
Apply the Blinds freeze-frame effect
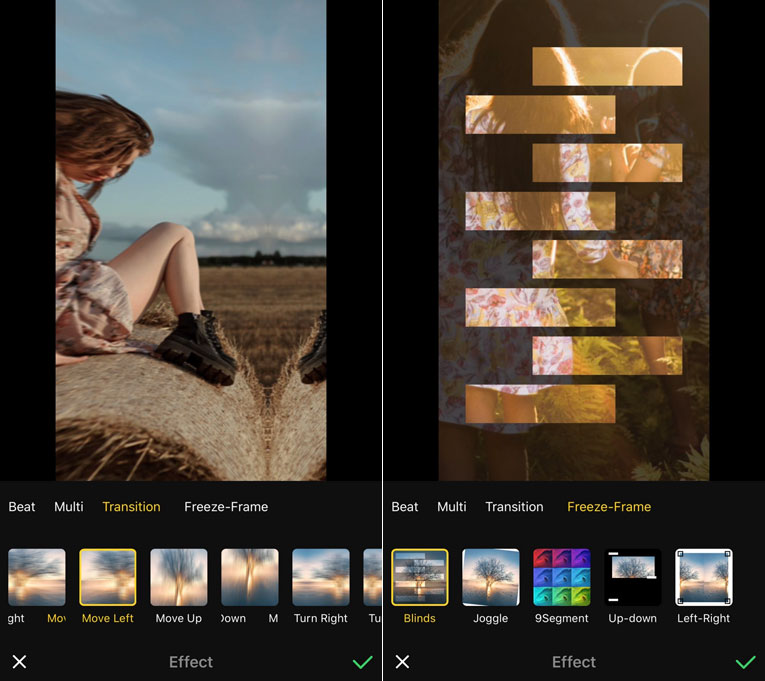[420, 578]
